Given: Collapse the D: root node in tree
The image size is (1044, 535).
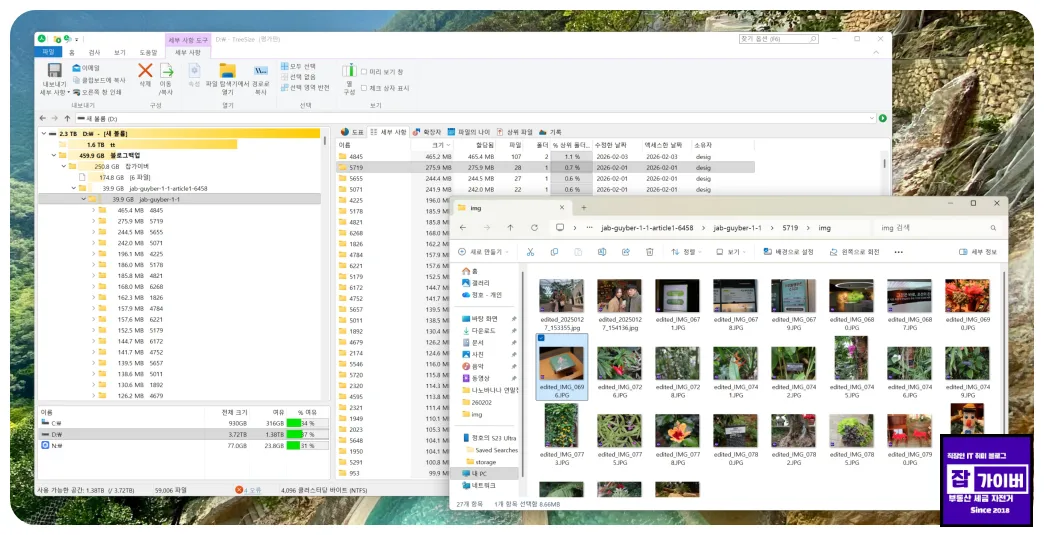Looking at the screenshot, I should [44, 134].
